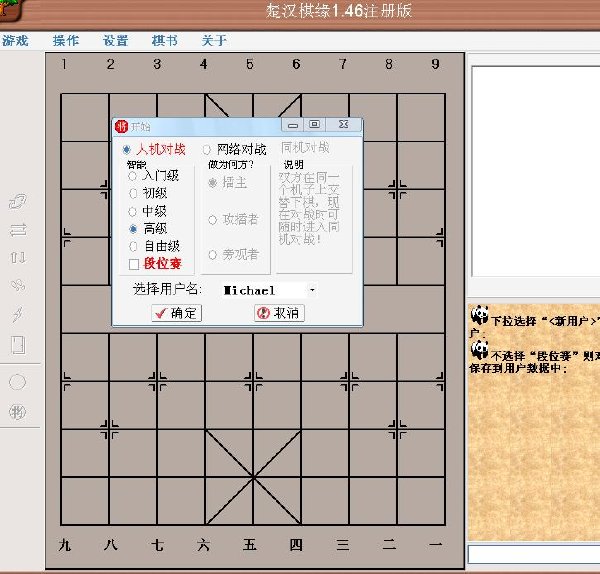Open the 操作 menu
The image size is (600, 574).
(66, 41)
